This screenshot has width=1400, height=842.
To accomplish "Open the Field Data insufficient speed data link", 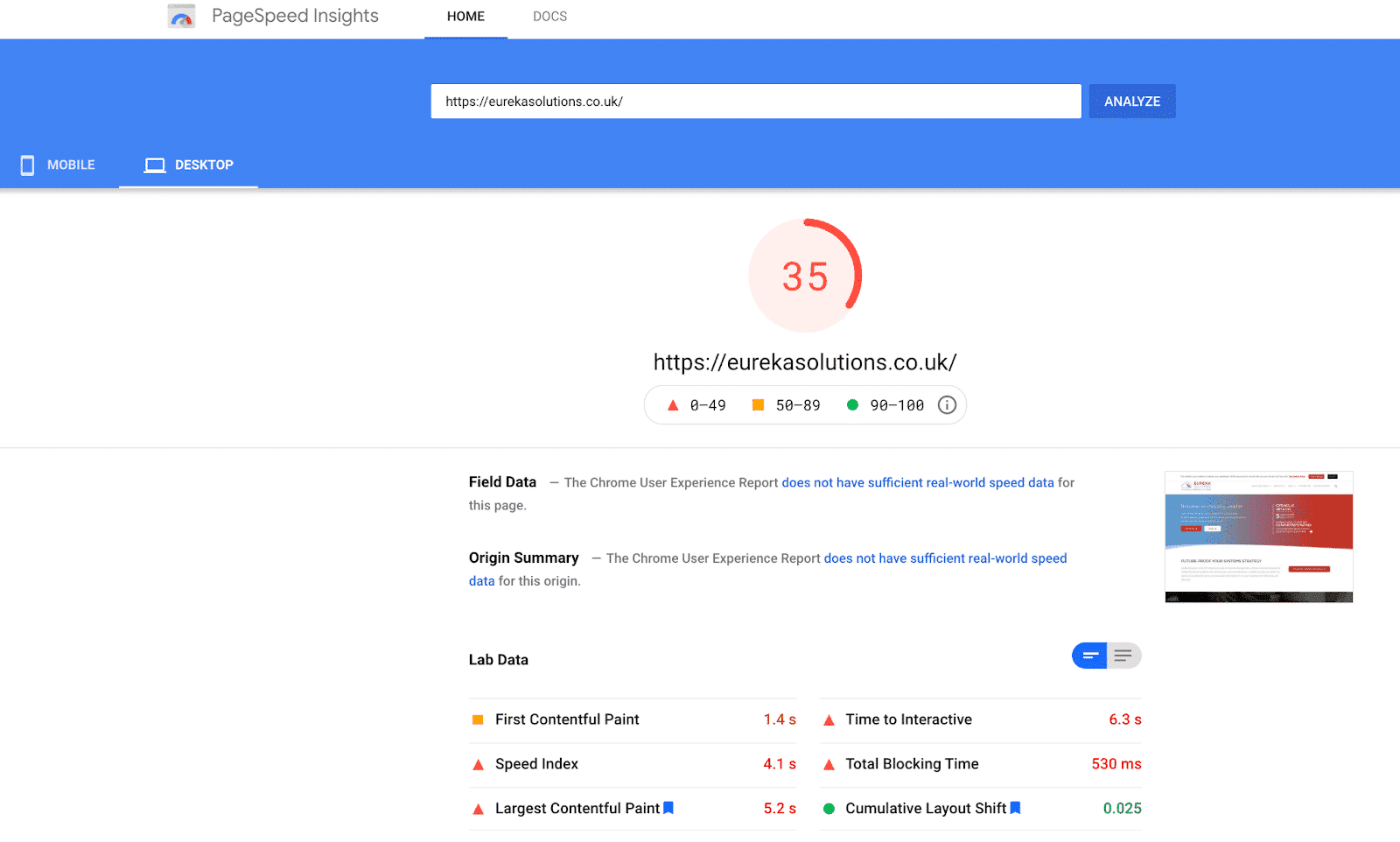I will [x=917, y=482].
